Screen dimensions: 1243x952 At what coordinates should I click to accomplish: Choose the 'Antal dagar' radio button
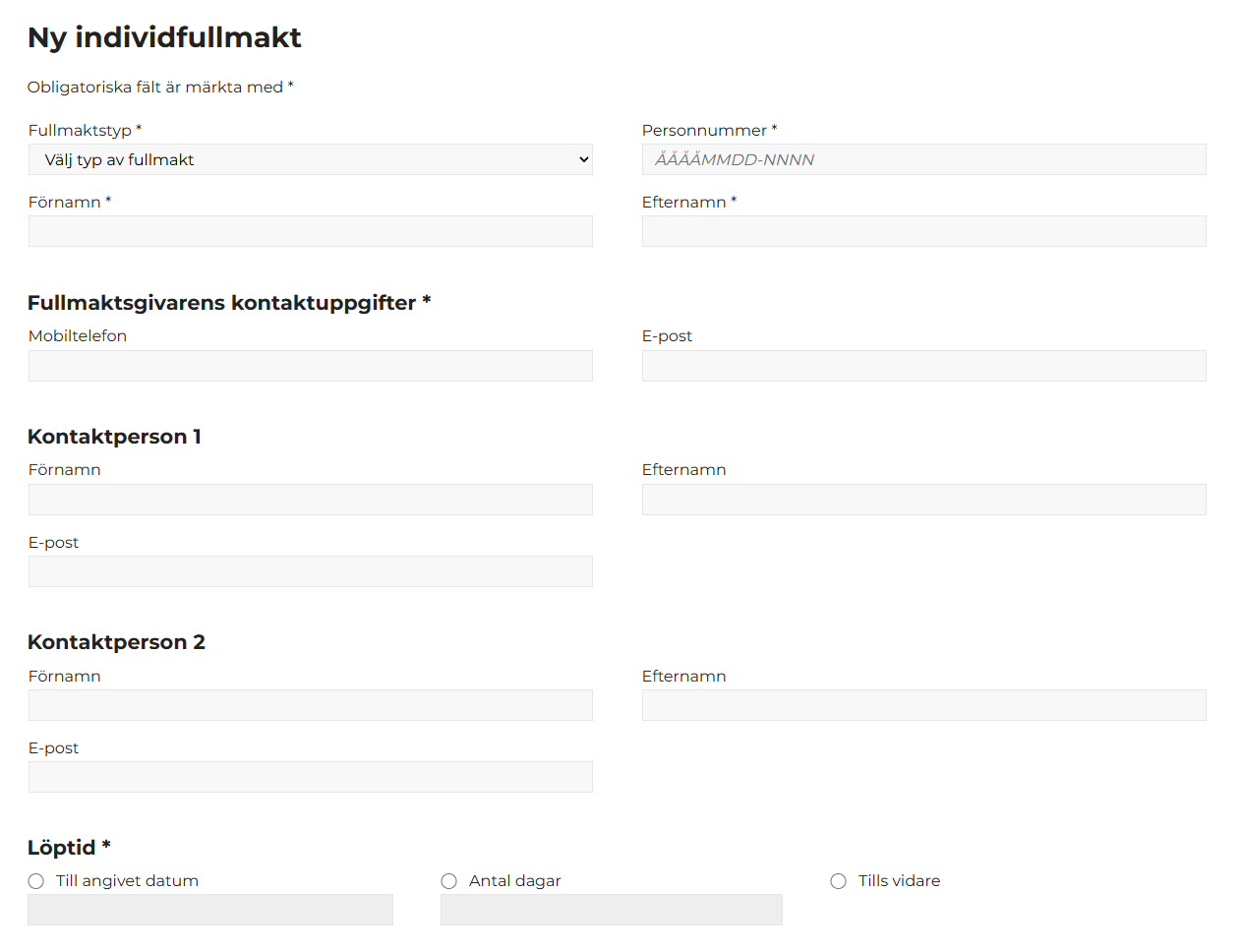449,881
